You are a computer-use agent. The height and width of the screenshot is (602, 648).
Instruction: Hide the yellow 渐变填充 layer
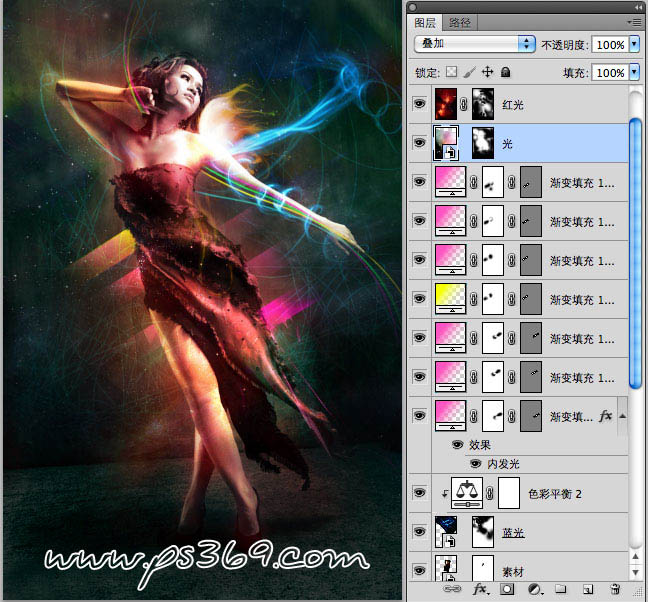tap(419, 298)
